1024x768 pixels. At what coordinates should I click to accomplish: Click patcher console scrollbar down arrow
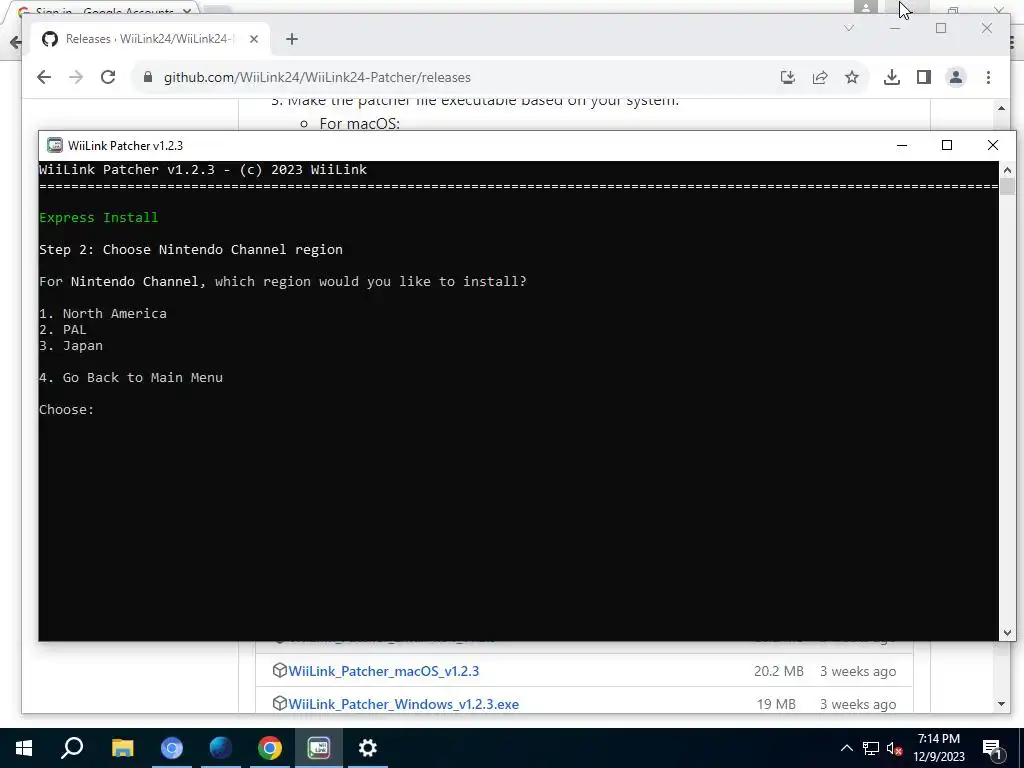[1007, 632]
